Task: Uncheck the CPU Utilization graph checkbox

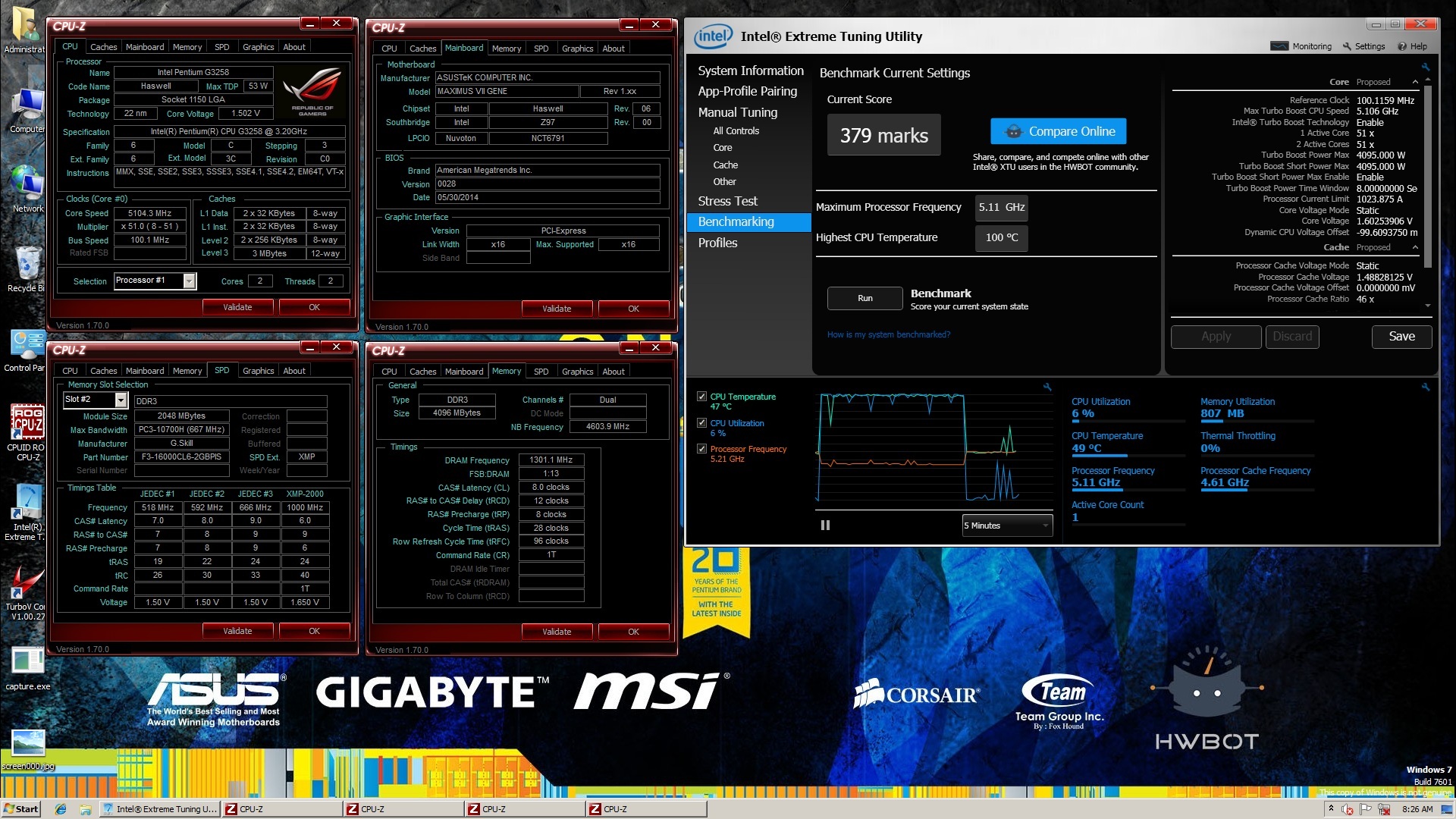Action: [x=701, y=423]
